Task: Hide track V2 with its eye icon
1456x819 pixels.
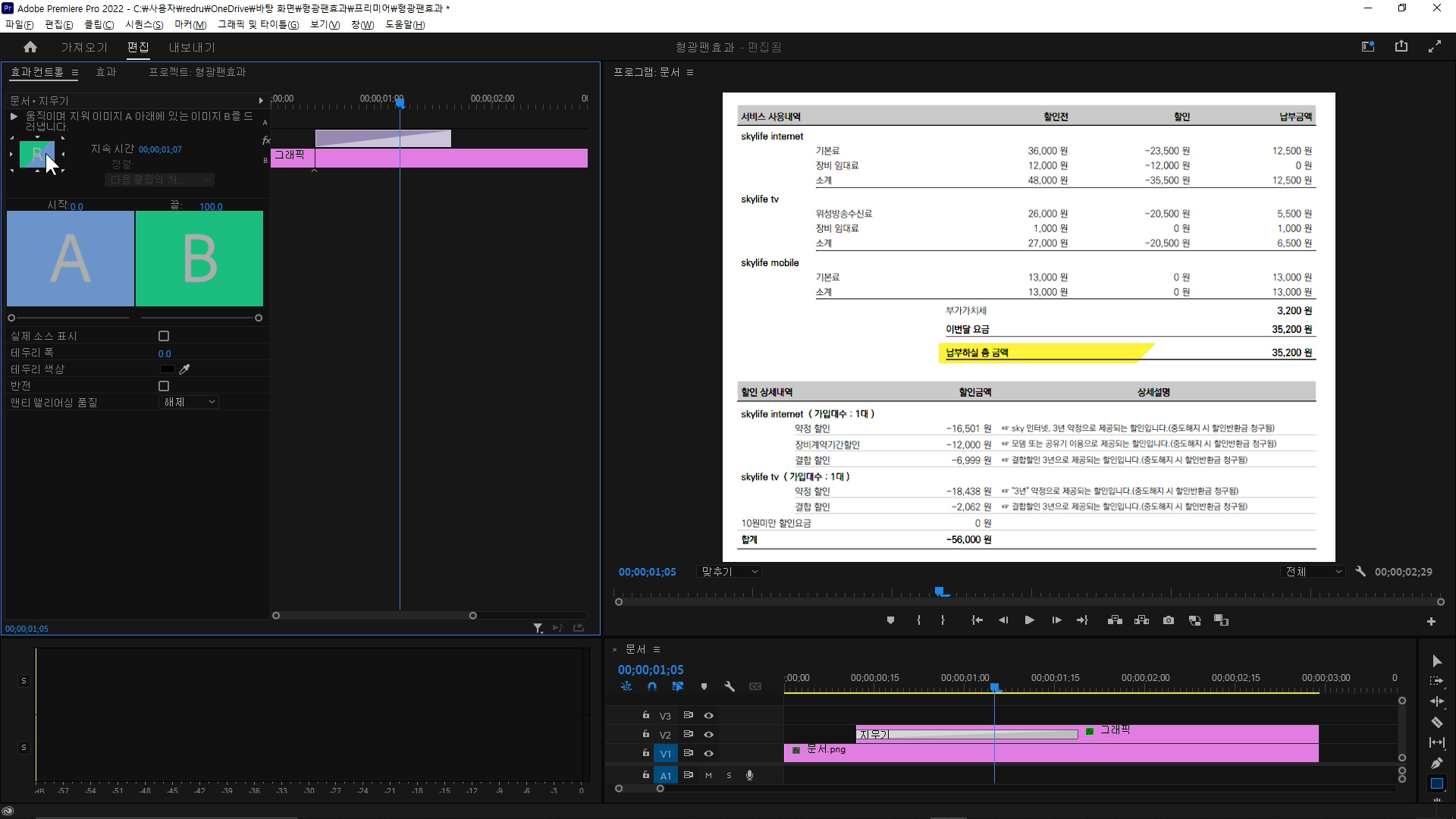Action: (708, 734)
